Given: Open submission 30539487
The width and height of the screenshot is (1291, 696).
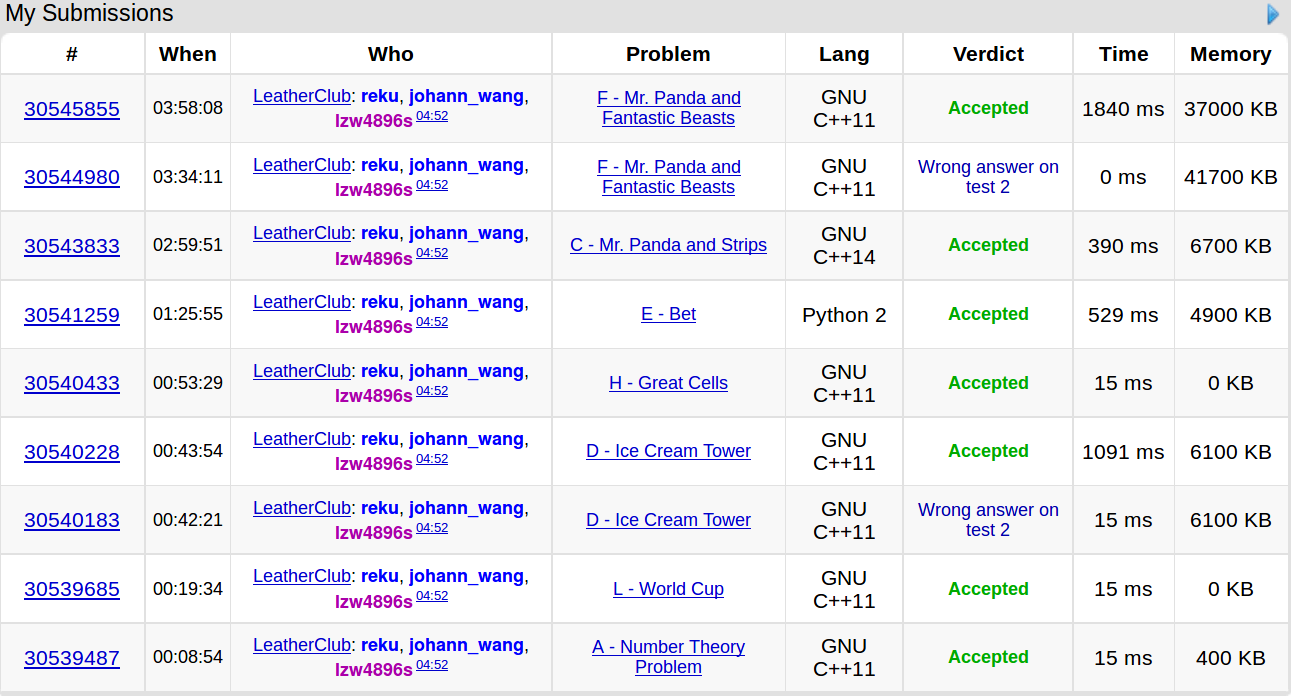Looking at the screenshot, I should 72,658.
